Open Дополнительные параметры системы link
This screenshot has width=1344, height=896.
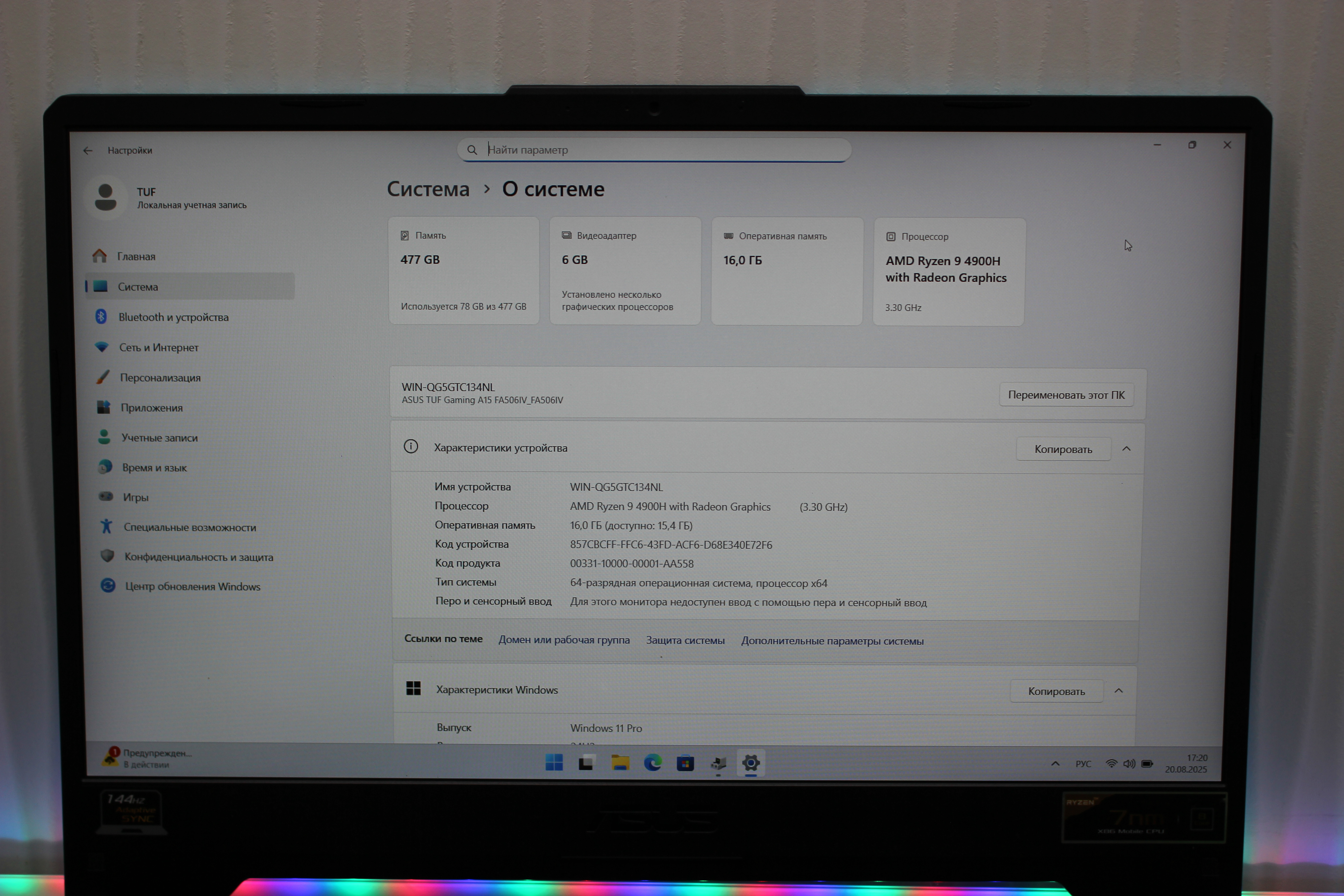coord(832,641)
